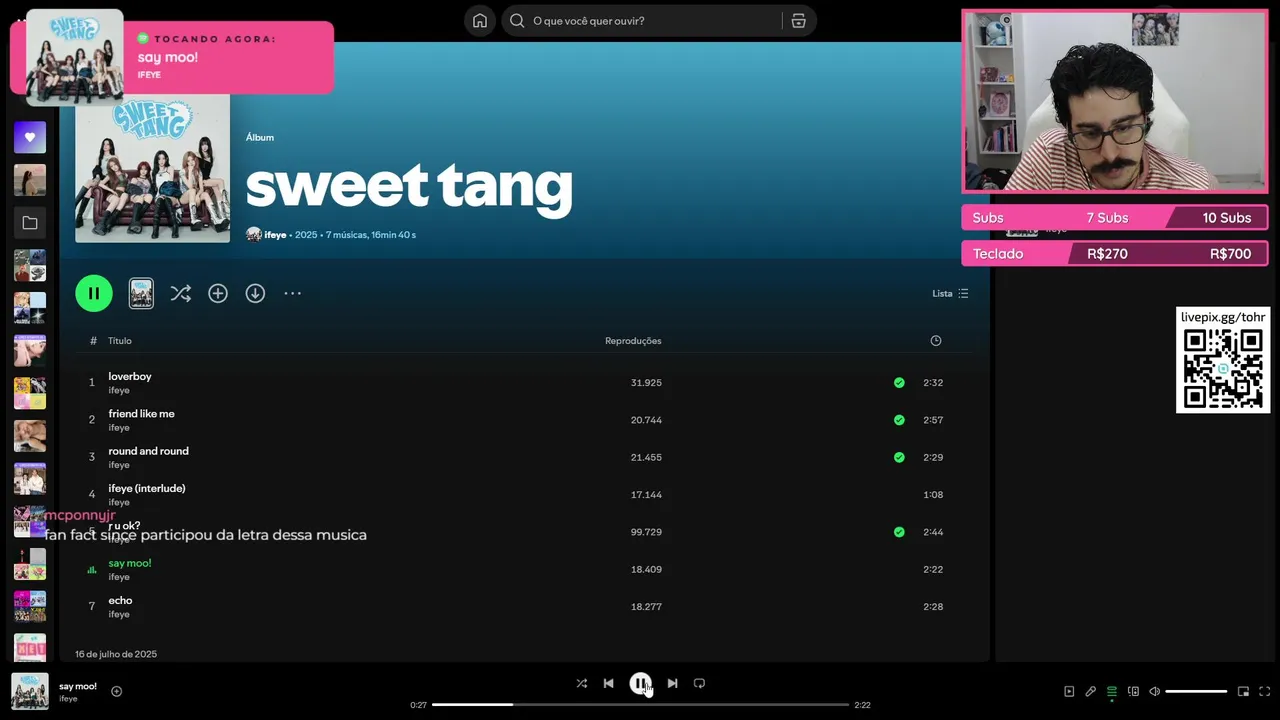Download the album with arrow icon
This screenshot has height=720, width=1280.
pyautogui.click(x=255, y=293)
